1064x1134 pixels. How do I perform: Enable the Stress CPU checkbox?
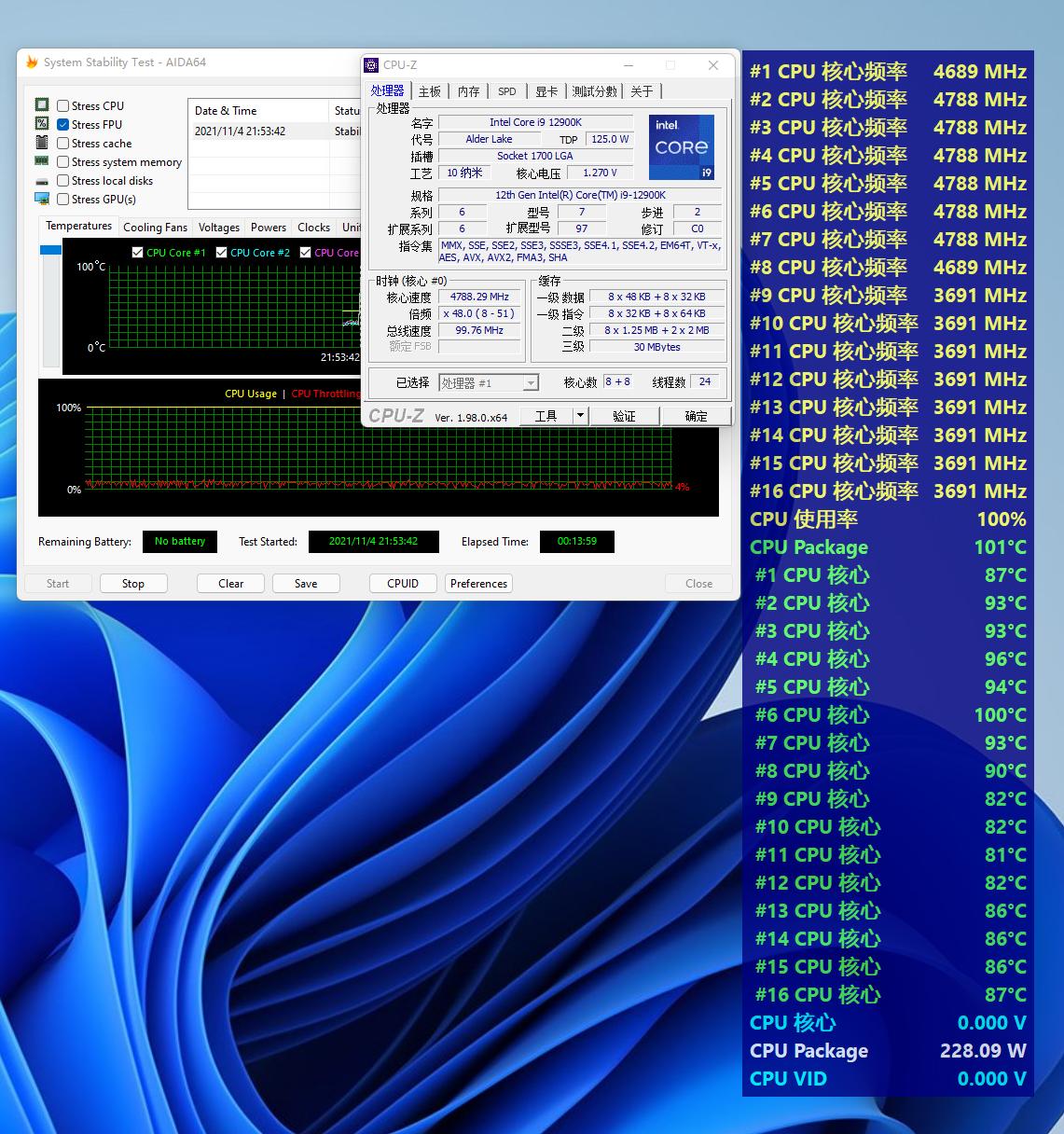pos(62,104)
